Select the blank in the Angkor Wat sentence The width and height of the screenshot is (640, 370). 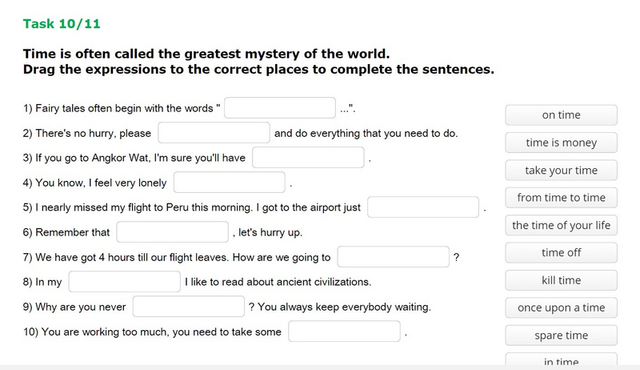coord(308,157)
